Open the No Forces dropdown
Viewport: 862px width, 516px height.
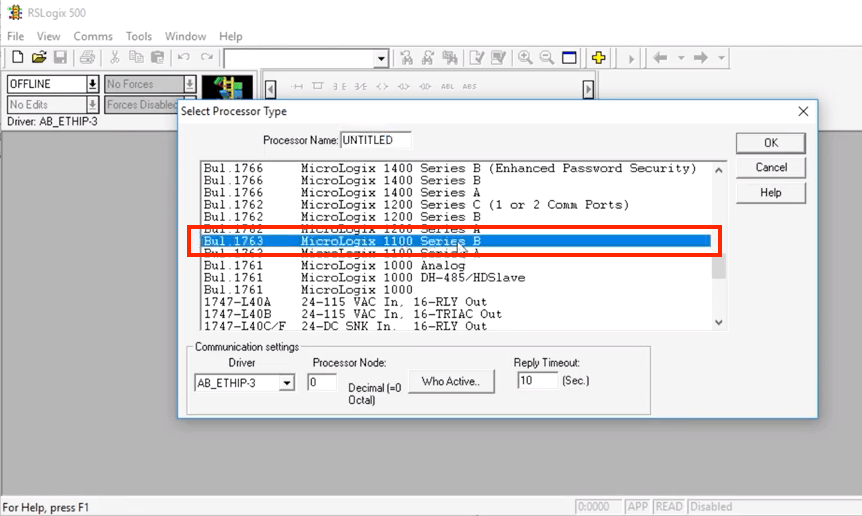coord(190,84)
